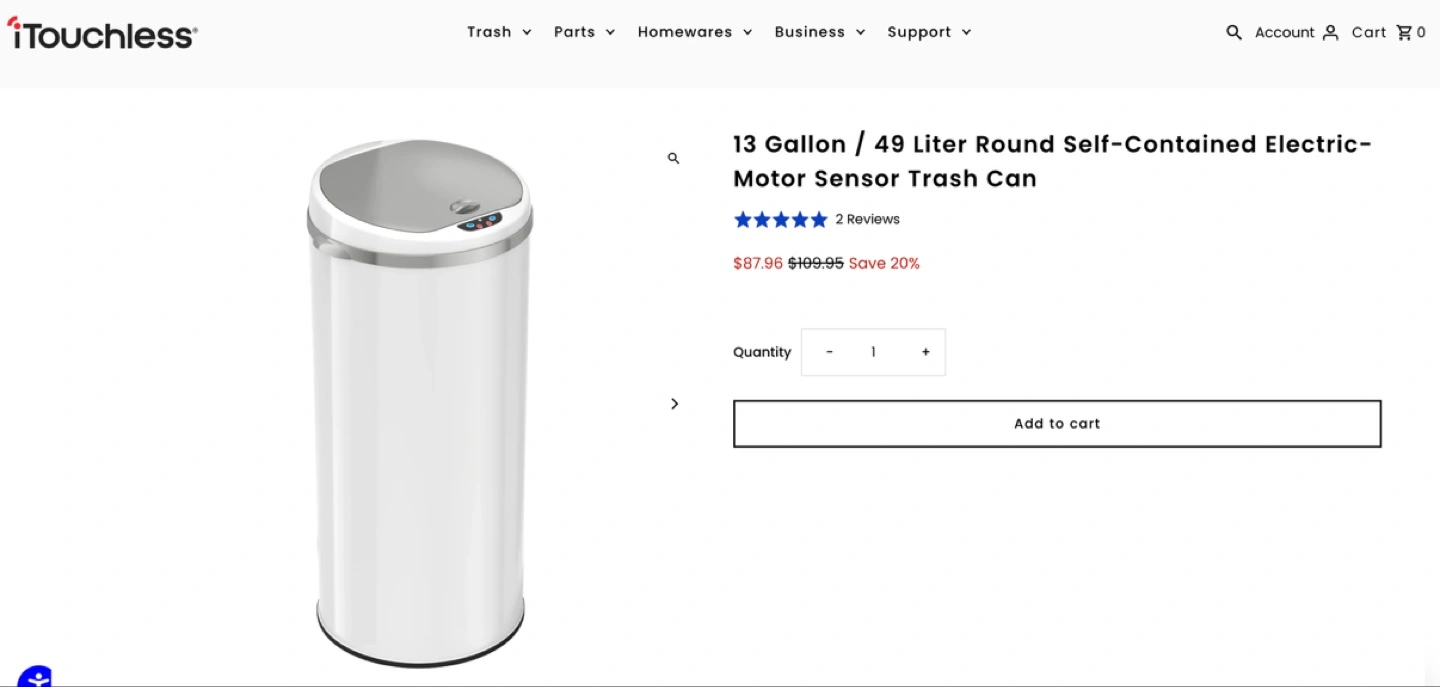Screen dimensions: 1440x687
Task: Click the Account text link
Action: tap(1284, 32)
